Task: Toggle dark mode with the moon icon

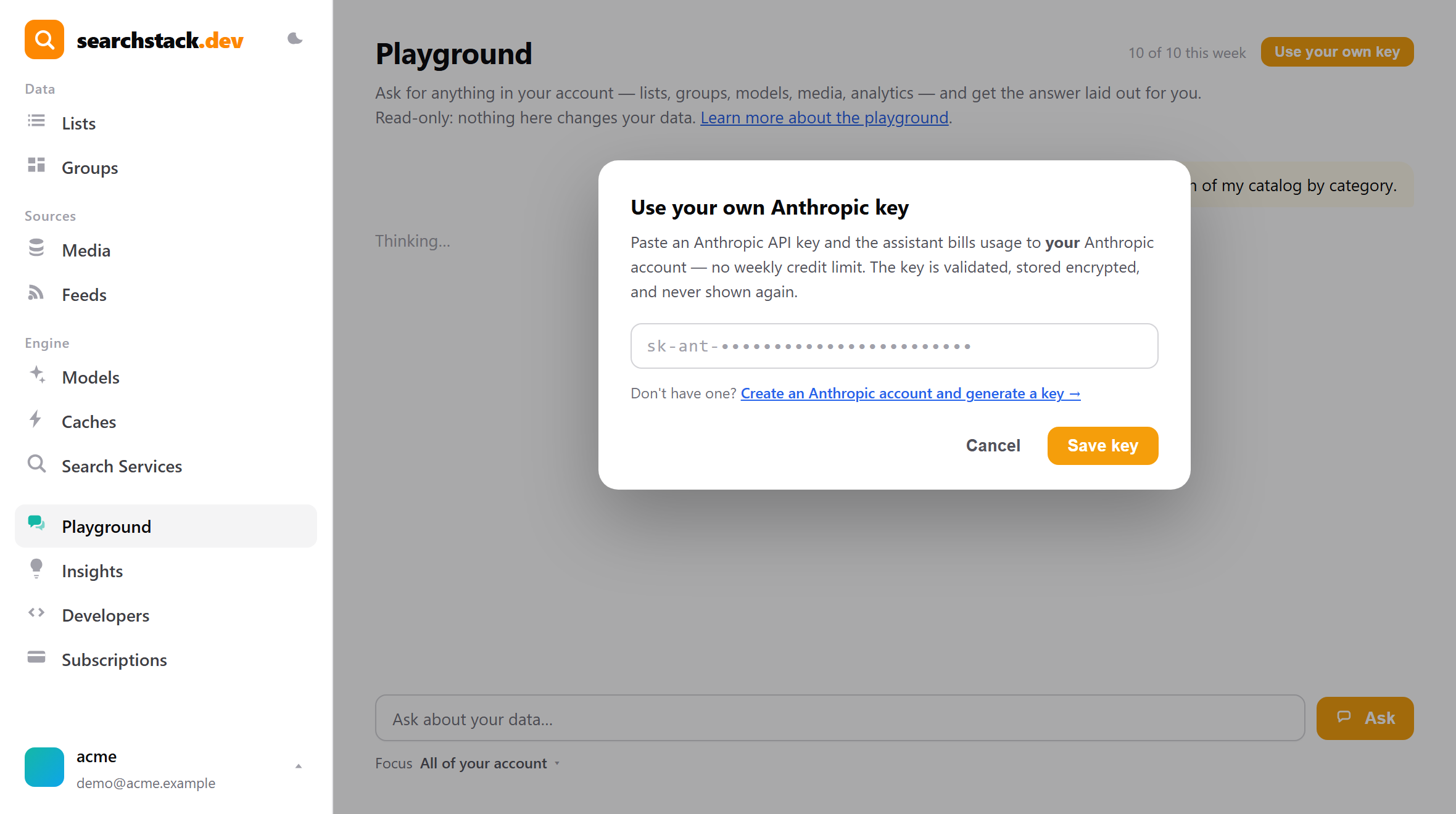Action: [x=295, y=39]
